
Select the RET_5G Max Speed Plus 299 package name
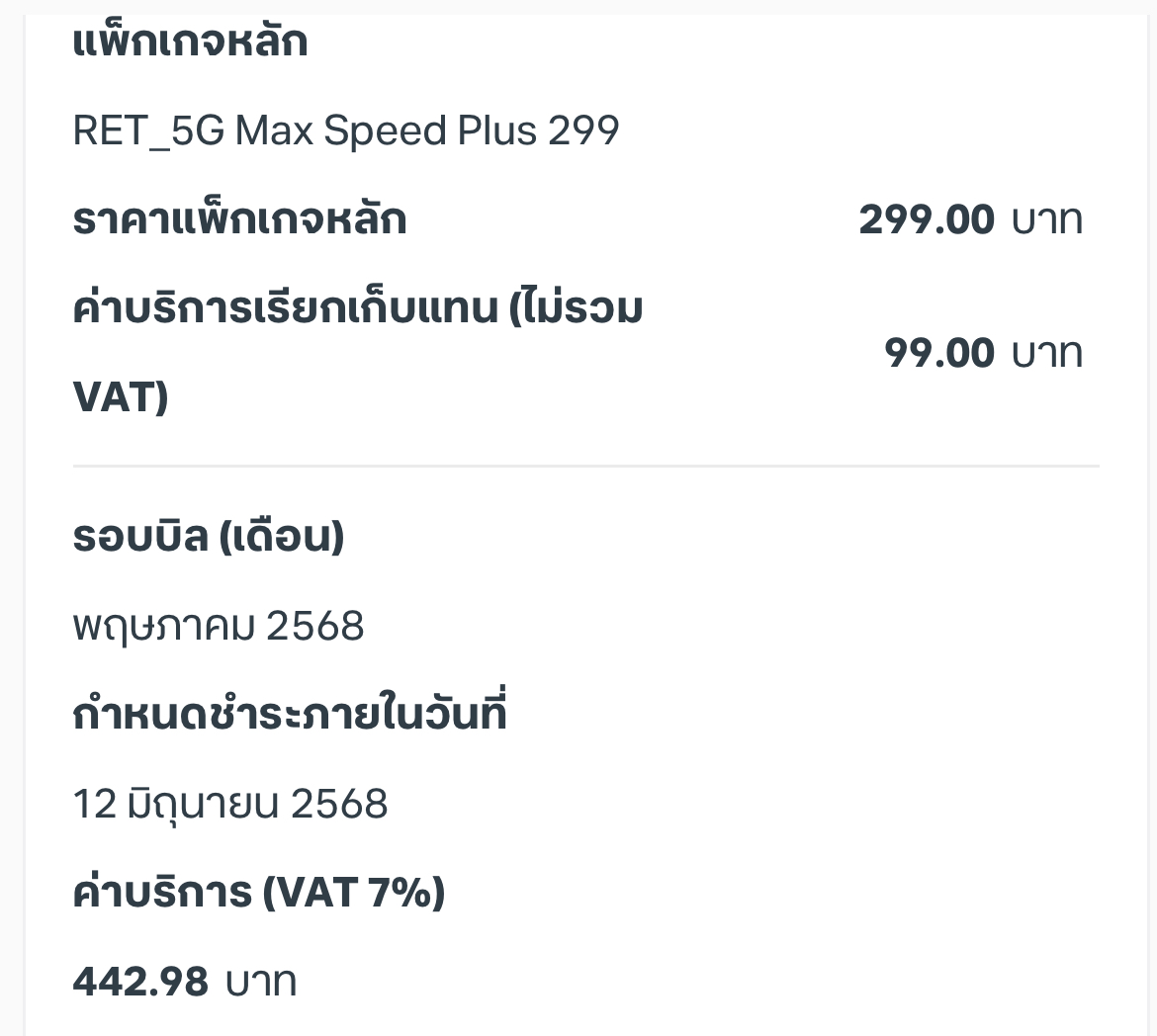(x=345, y=131)
